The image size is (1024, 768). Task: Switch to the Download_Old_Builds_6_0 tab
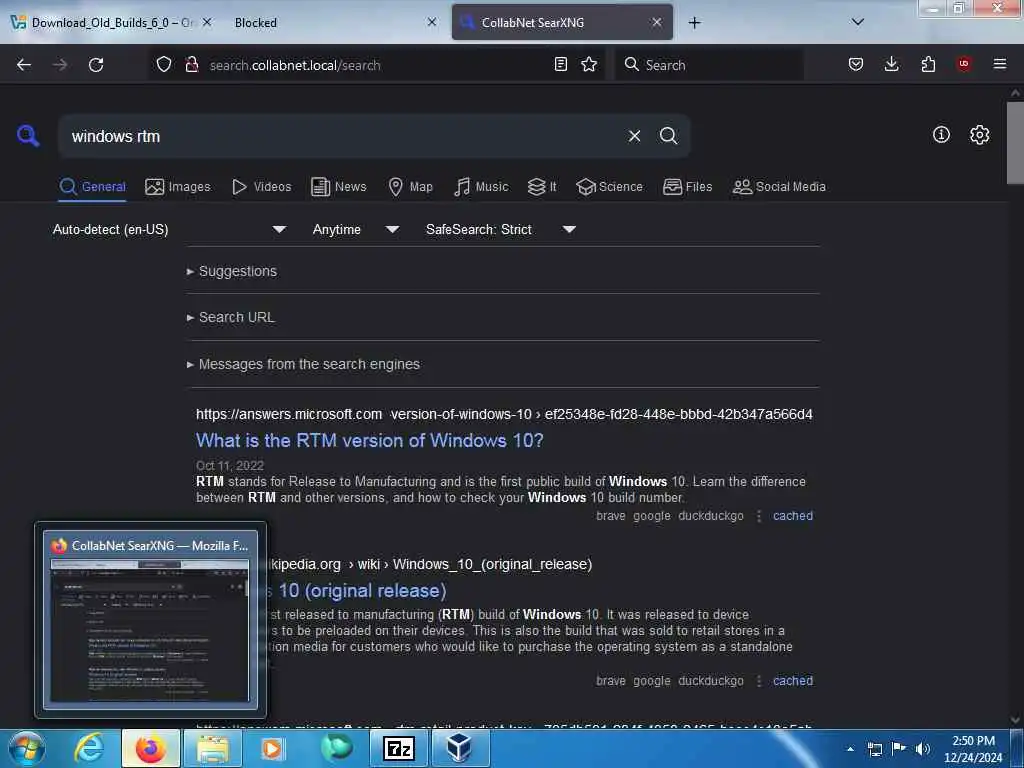coord(111,23)
